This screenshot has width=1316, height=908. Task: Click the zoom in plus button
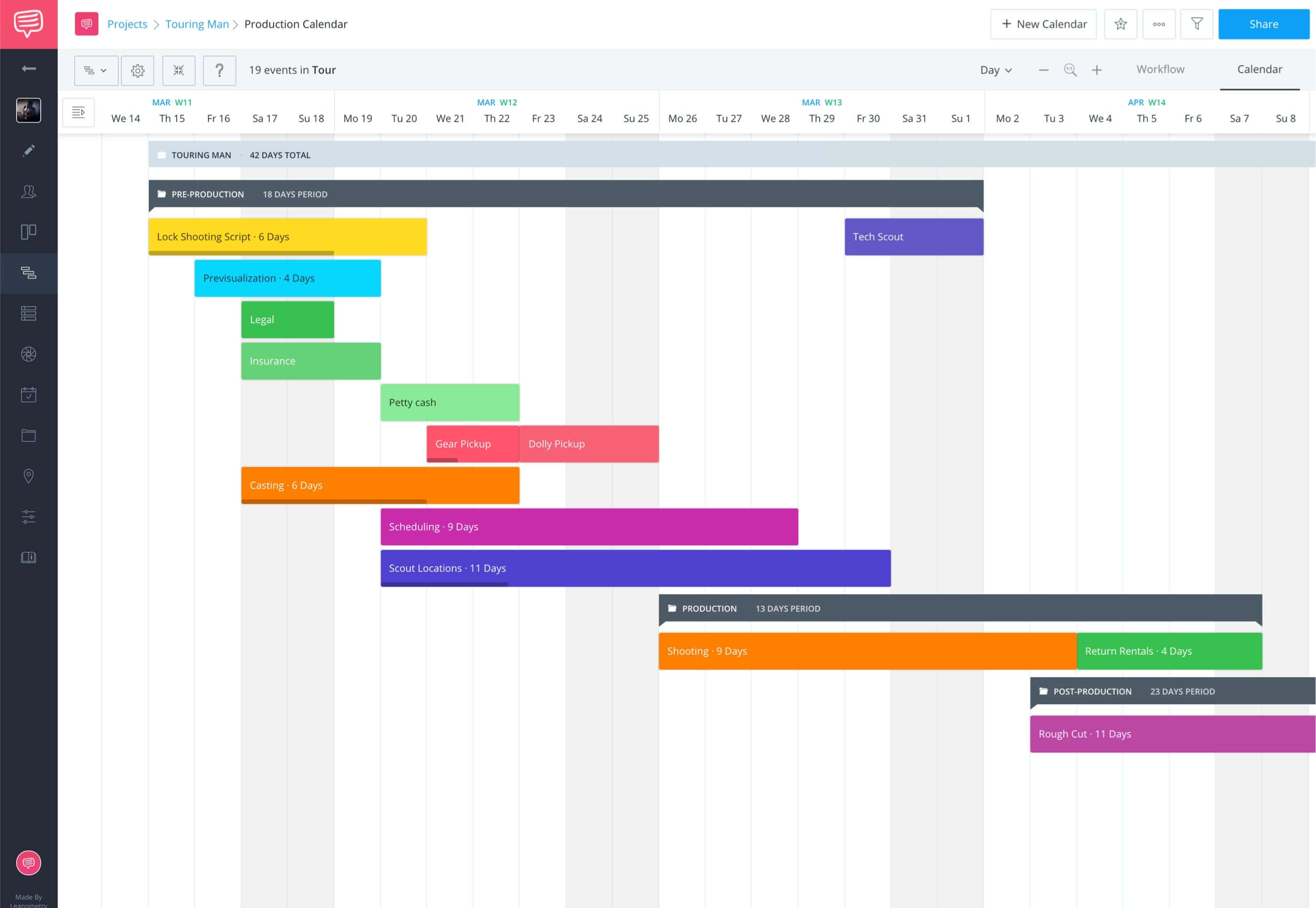tap(1097, 70)
